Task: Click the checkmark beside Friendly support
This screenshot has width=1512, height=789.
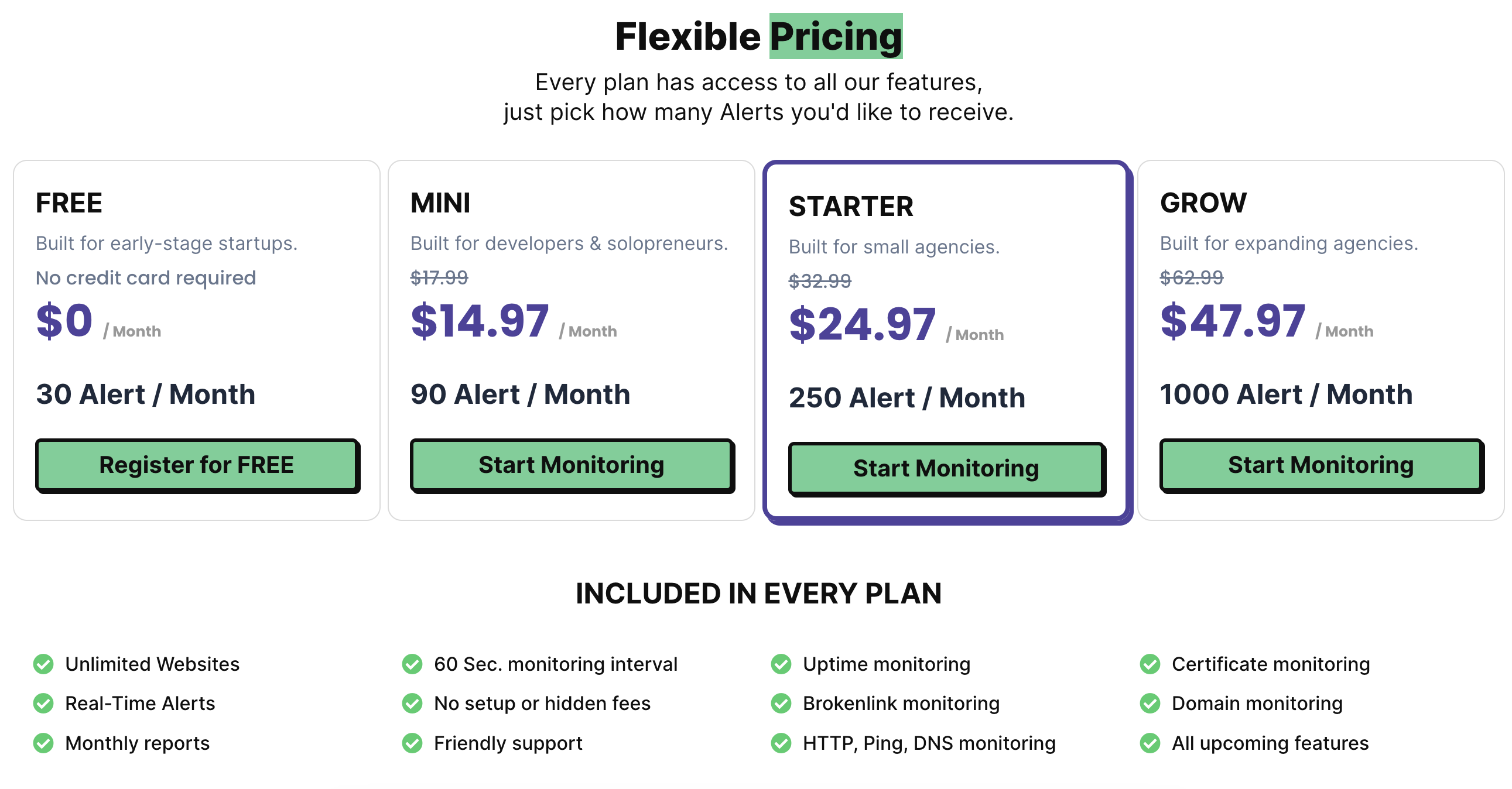Action: tap(412, 743)
